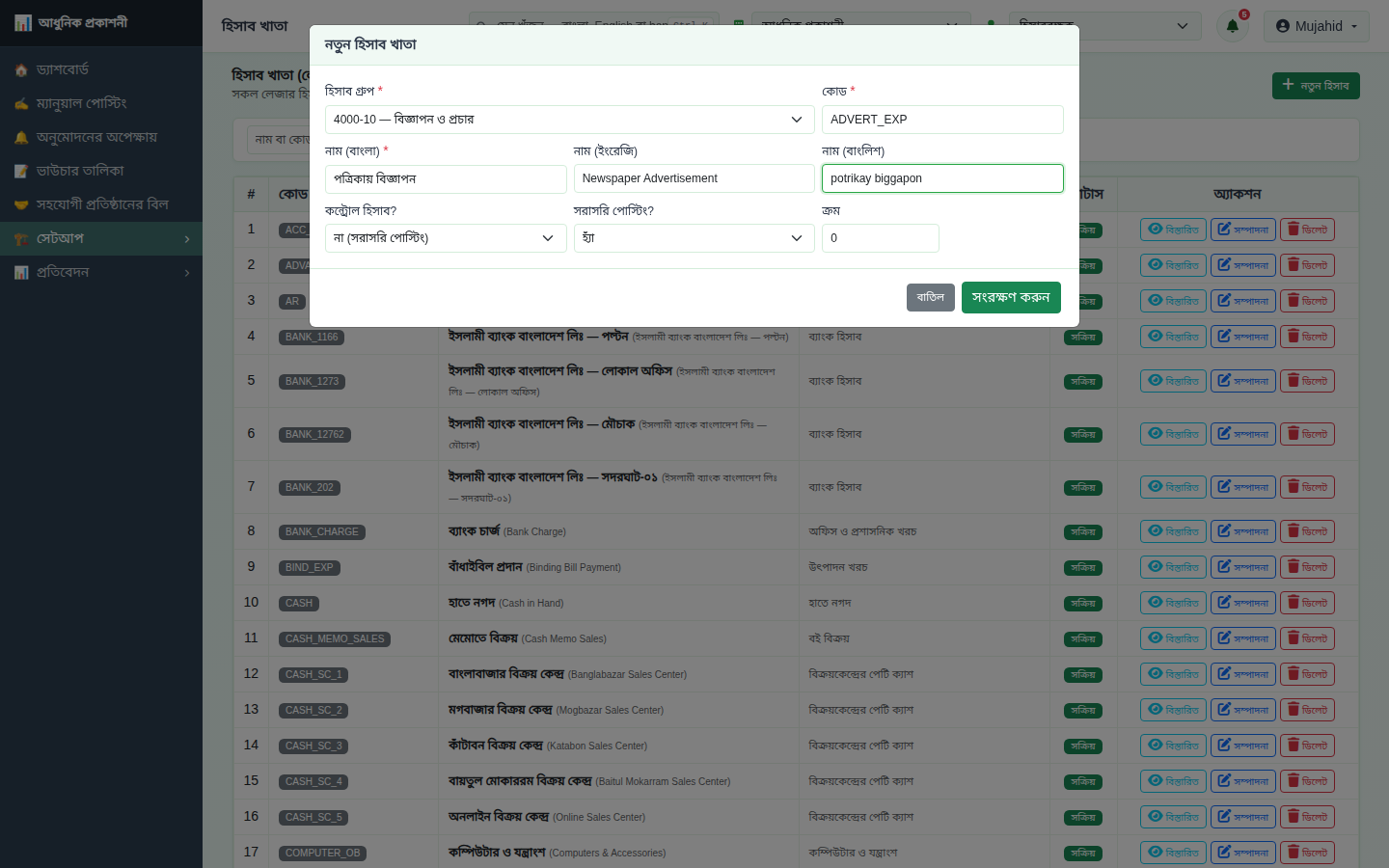Image resolution: width=1389 pixels, height=868 pixels.
Task: Click the BANK_CHARGE code badge
Action: pos(322,532)
